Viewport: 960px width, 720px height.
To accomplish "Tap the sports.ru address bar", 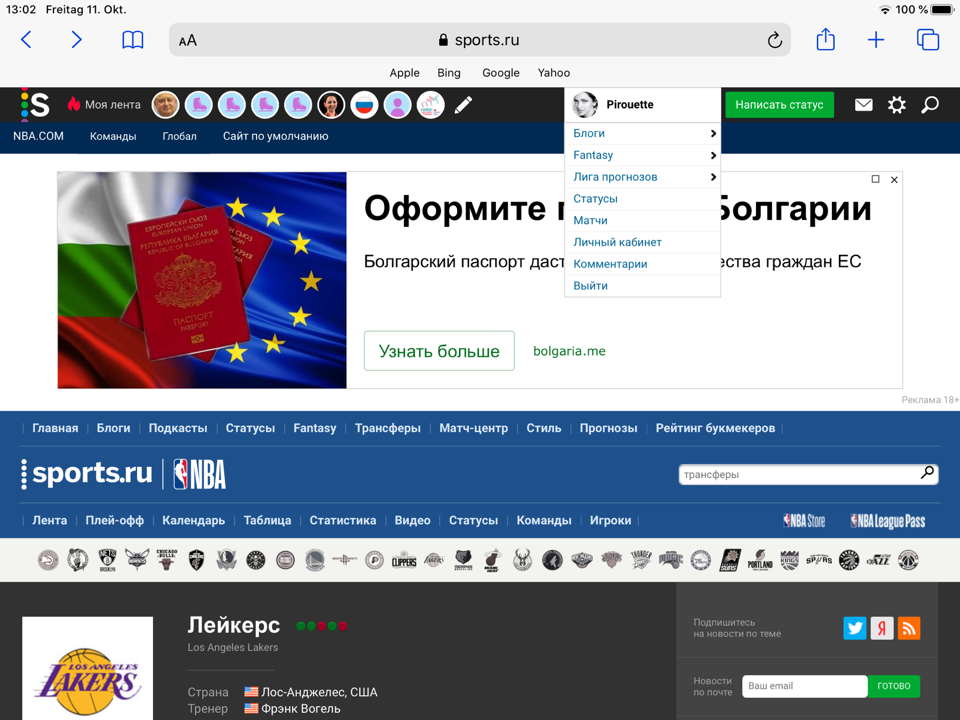I will [479, 40].
